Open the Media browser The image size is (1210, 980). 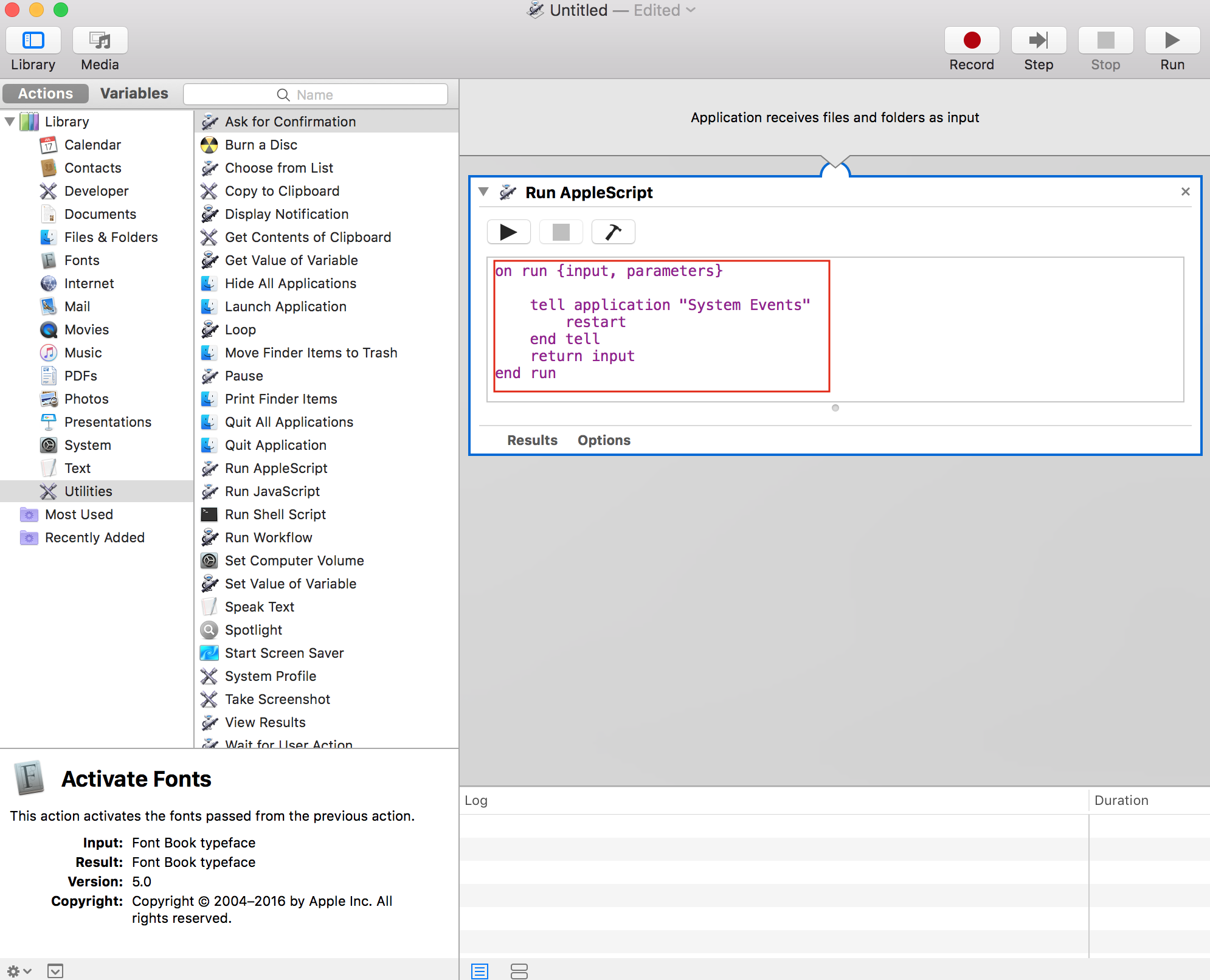click(100, 41)
